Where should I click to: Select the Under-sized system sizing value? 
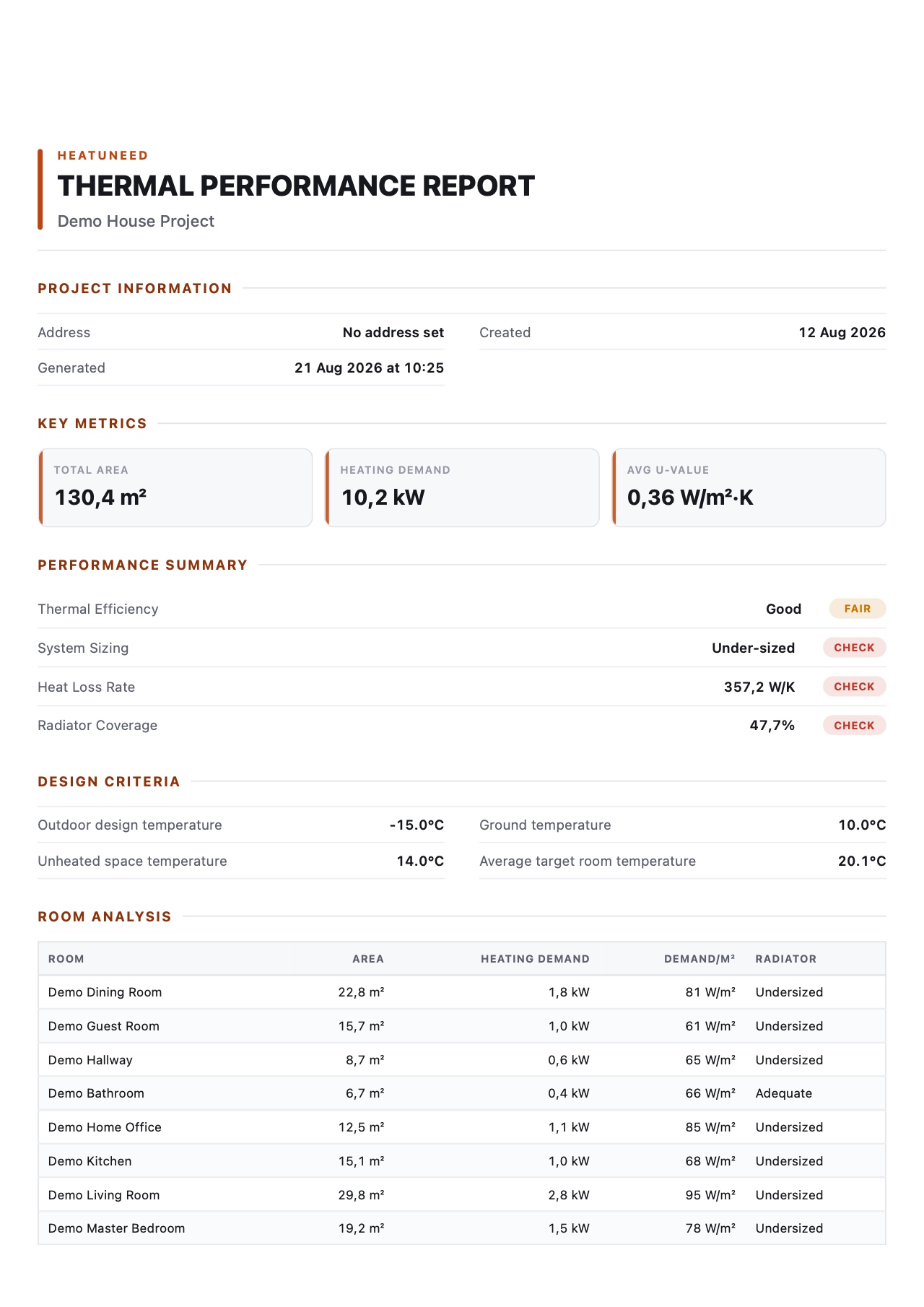pyautogui.click(x=754, y=648)
